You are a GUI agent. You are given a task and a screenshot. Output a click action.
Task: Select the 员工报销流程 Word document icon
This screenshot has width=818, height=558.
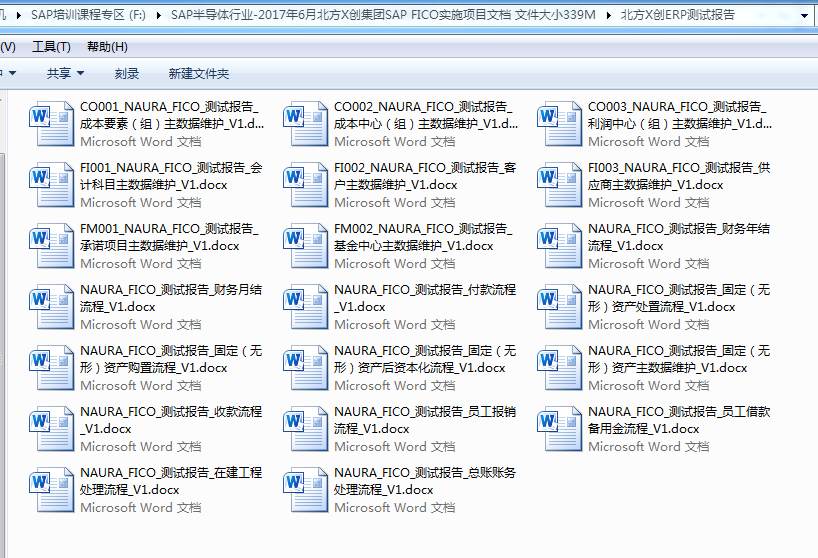305,429
